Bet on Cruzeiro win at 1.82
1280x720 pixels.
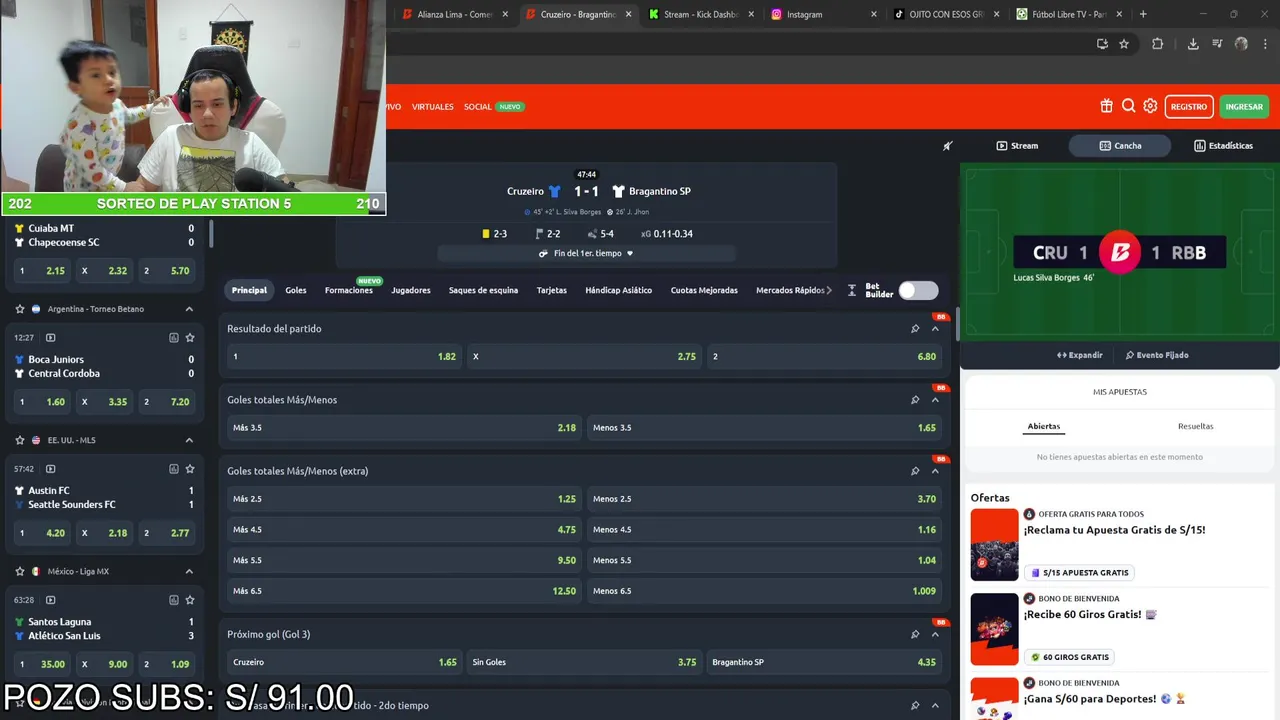point(344,356)
